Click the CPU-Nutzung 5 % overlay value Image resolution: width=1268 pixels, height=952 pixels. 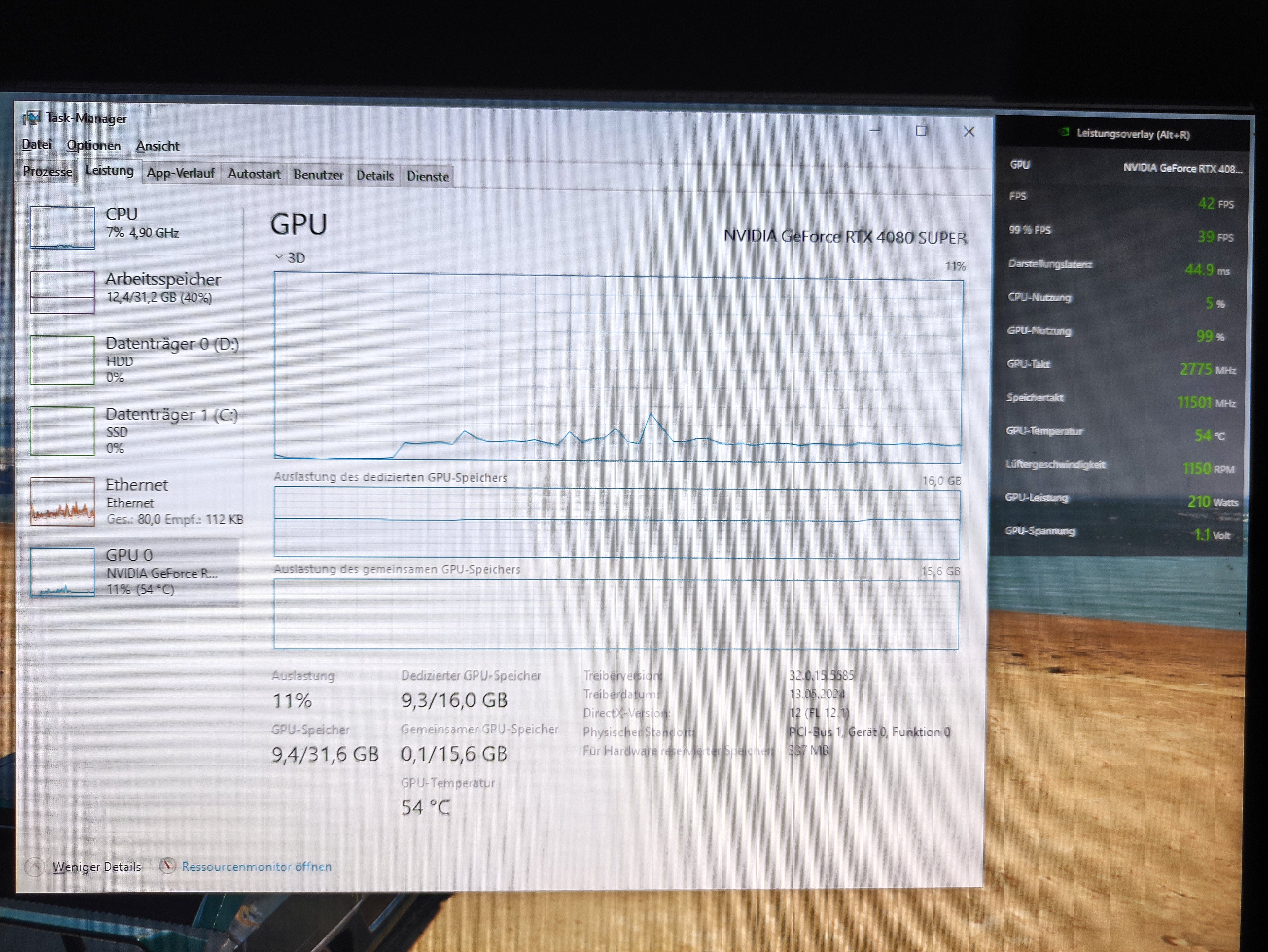pos(1215,303)
